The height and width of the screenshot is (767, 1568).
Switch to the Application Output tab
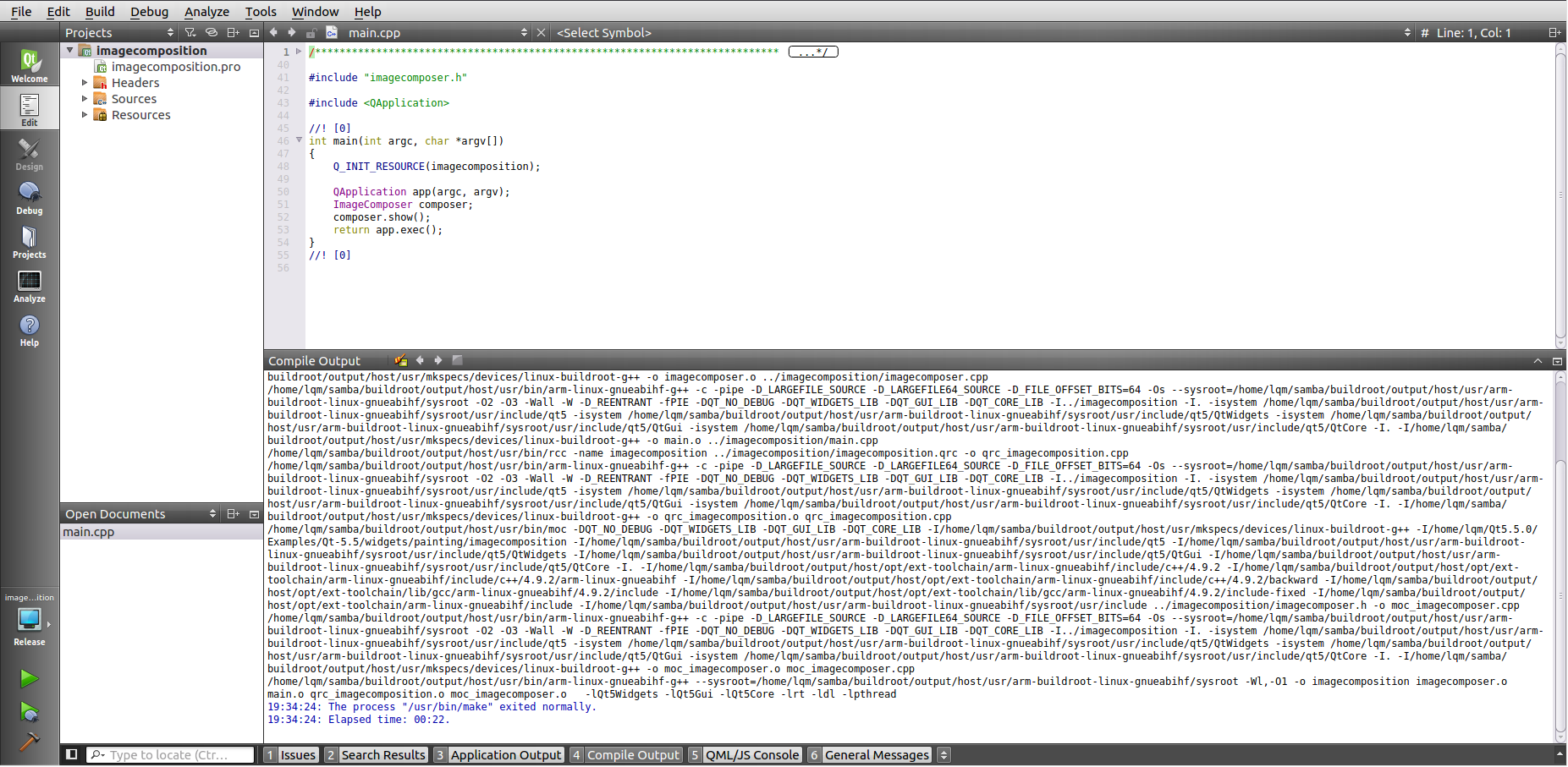pos(498,754)
